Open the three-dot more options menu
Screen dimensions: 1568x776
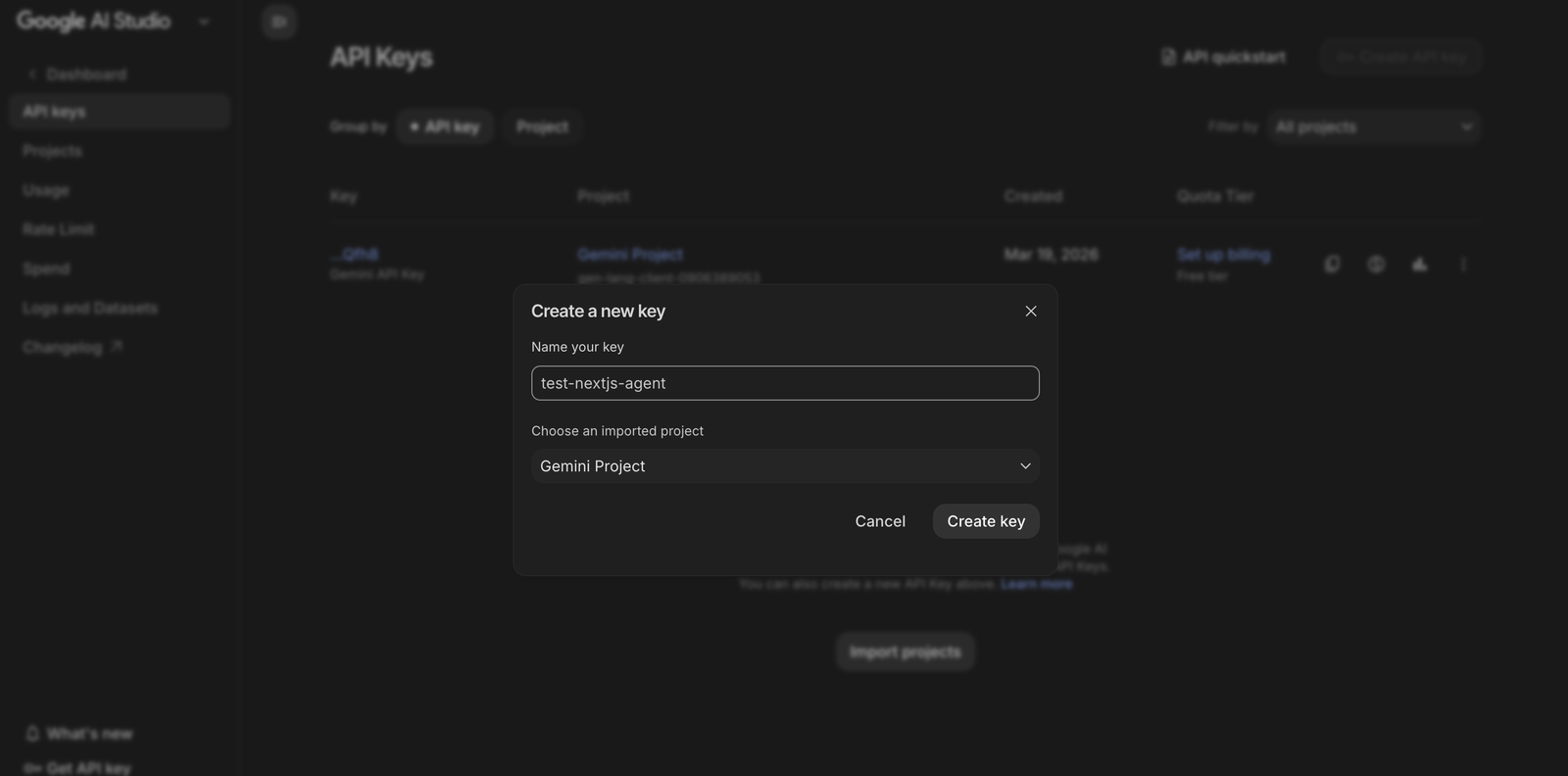pos(1463,264)
